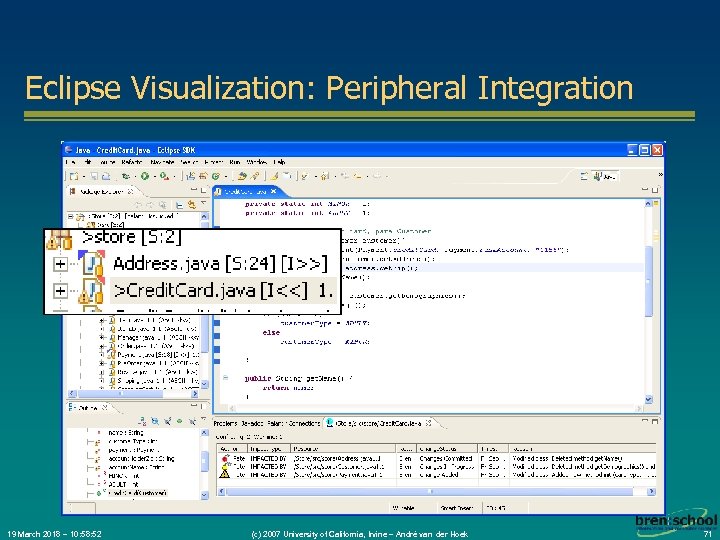
Task: Click impact table horizontal scroll right arrow
Action: [651, 491]
